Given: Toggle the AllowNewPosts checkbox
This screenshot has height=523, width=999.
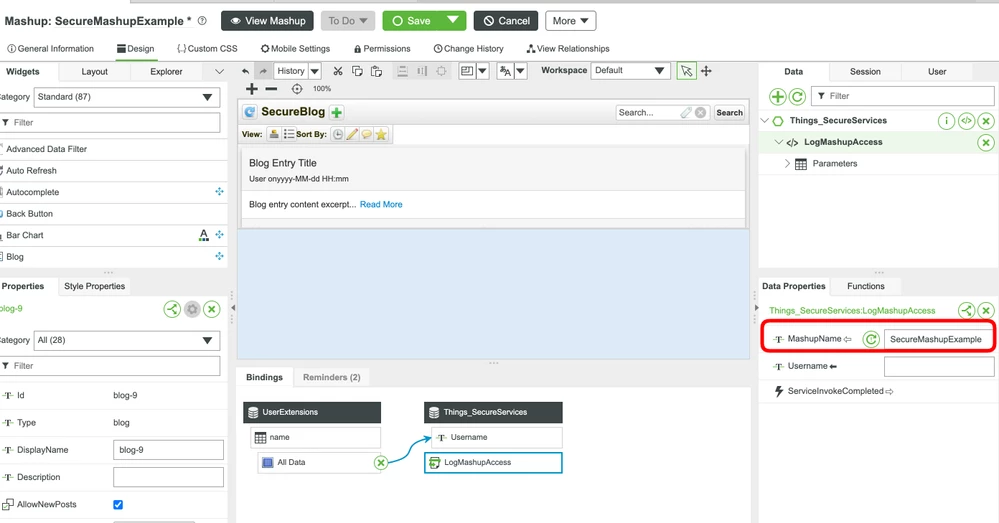Looking at the screenshot, I should pyautogui.click(x=118, y=505).
